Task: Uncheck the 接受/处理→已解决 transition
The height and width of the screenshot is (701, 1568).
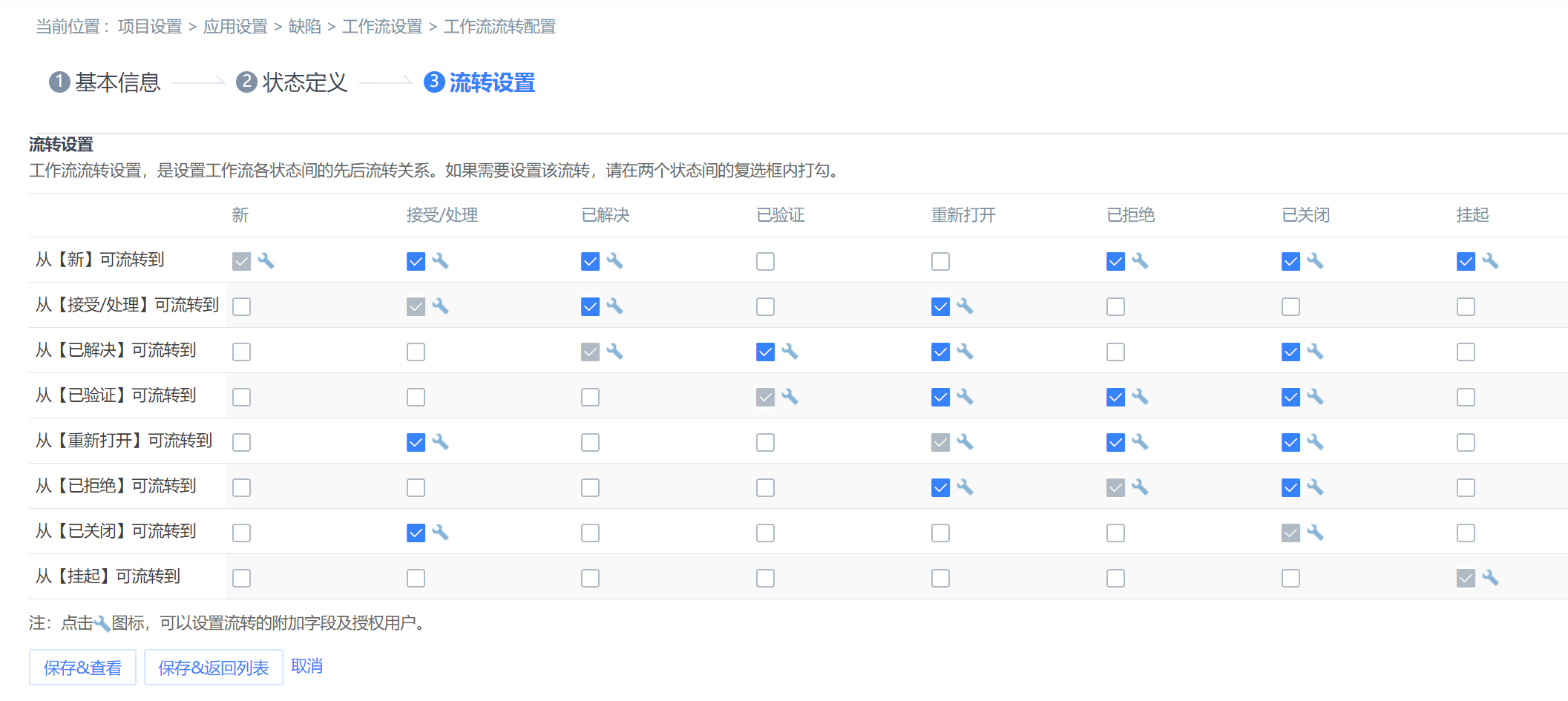Action: coord(590,306)
